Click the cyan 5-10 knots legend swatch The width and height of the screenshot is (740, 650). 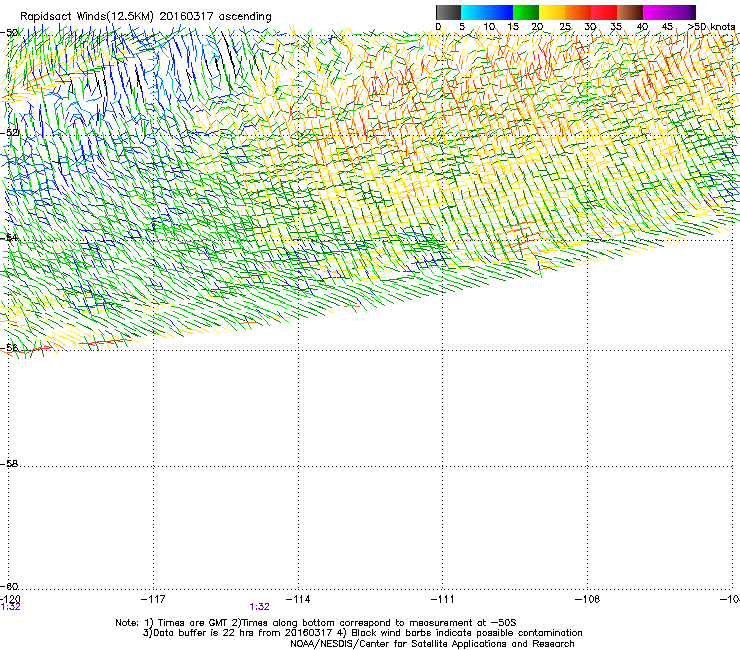(x=474, y=12)
